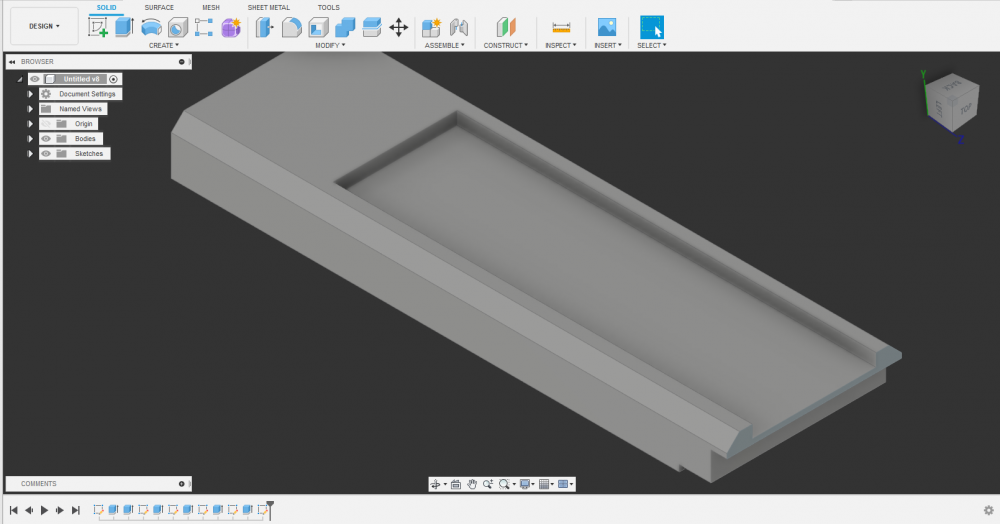The width and height of the screenshot is (1000, 524).
Task: Open Grid and Snaps icon
Action: click(x=544, y=484)
